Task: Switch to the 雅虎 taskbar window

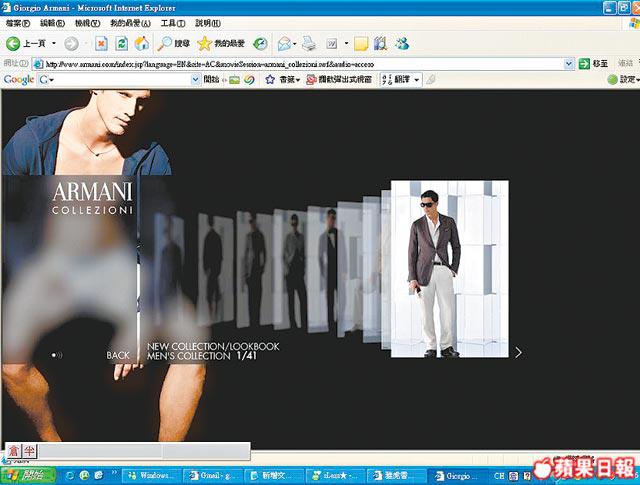Action: tap(396, 476)
